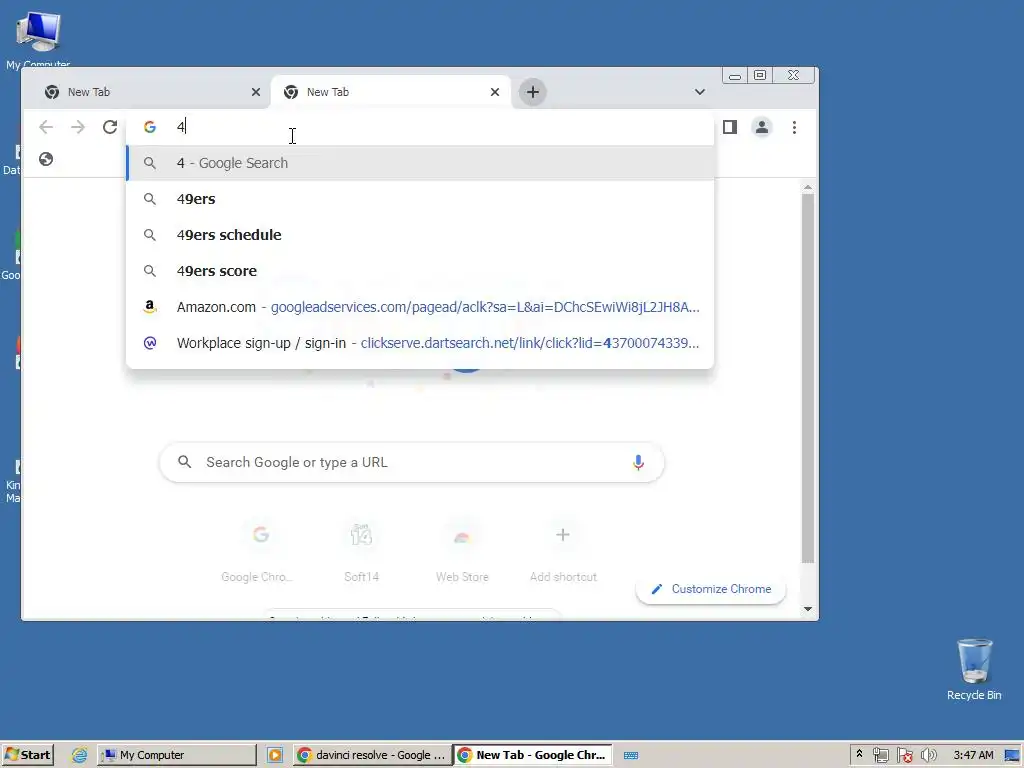Viewport: 1024px width, 768px height.
Task: Open the Web Store shortcut tile
Action: (x=462, y=550)
